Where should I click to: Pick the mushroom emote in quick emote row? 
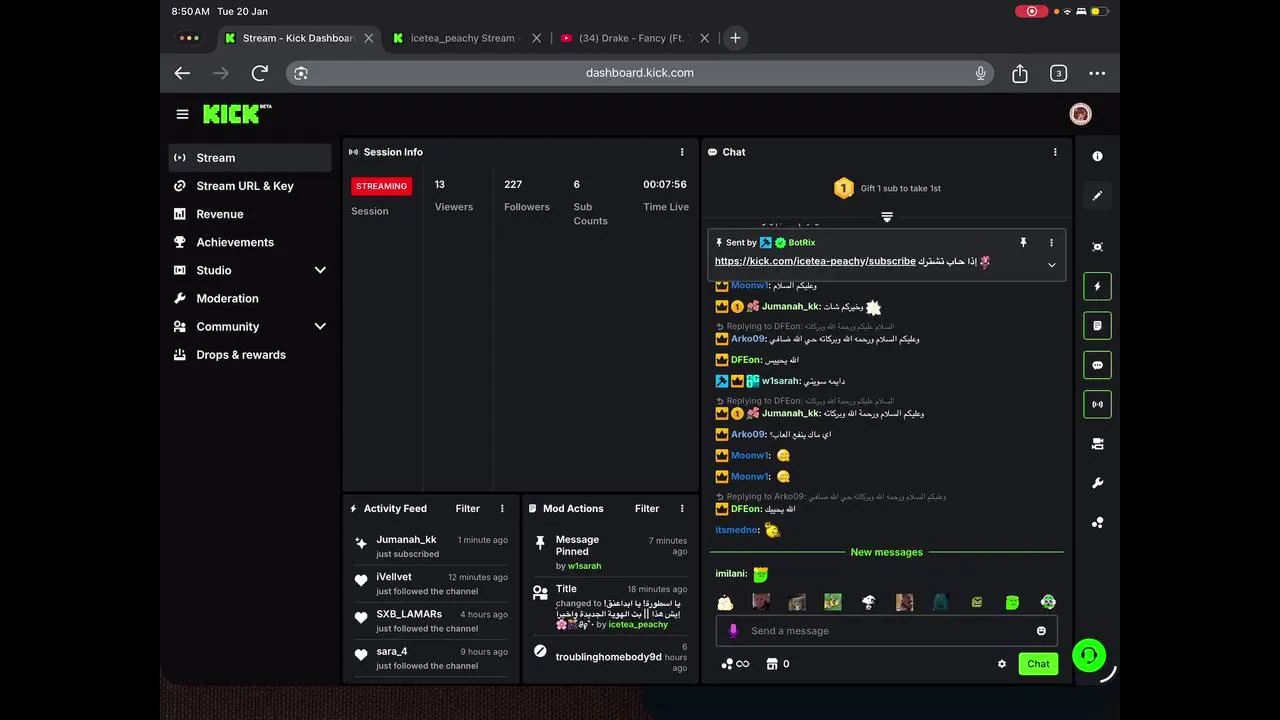pyautogui.click(x=868, y=602)
